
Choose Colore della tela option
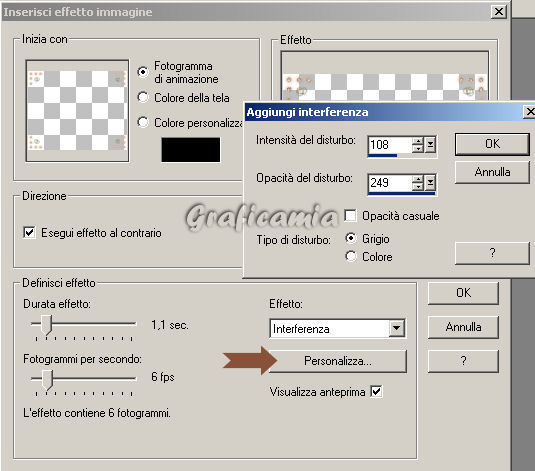pyautogui.click(x=143, y=97)
